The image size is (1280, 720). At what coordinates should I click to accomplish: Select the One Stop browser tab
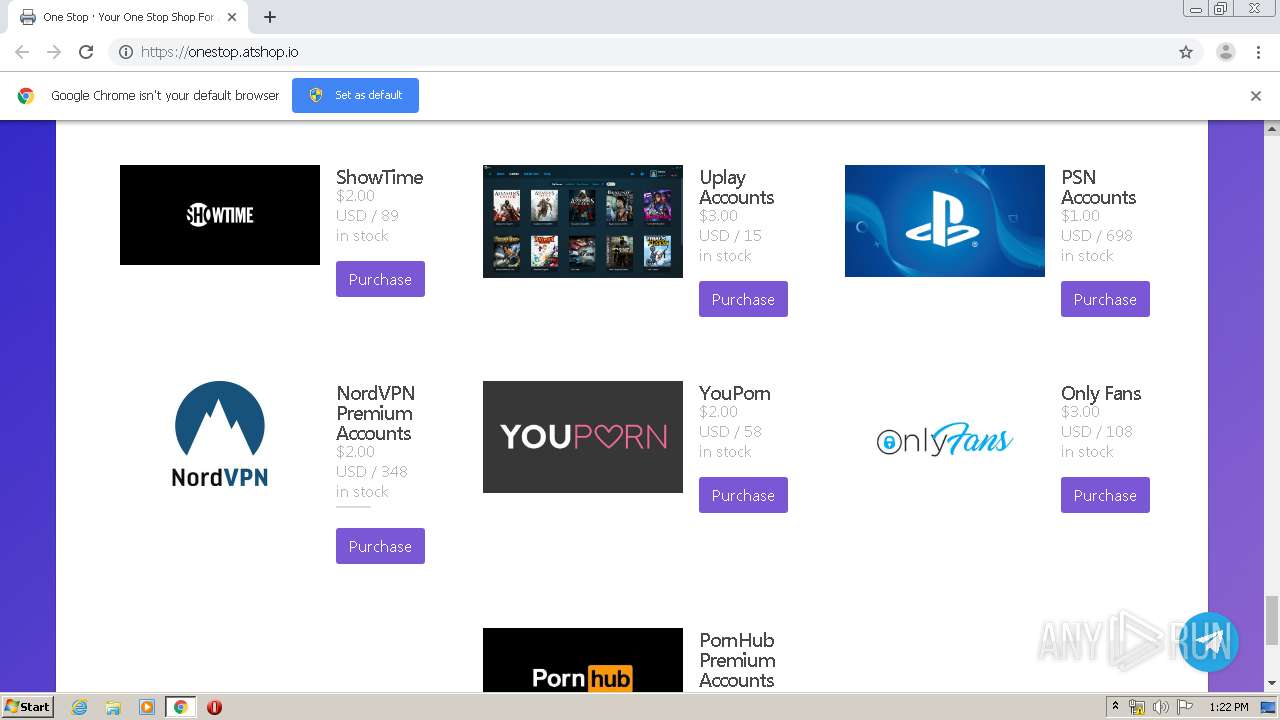tap(127, 17)
